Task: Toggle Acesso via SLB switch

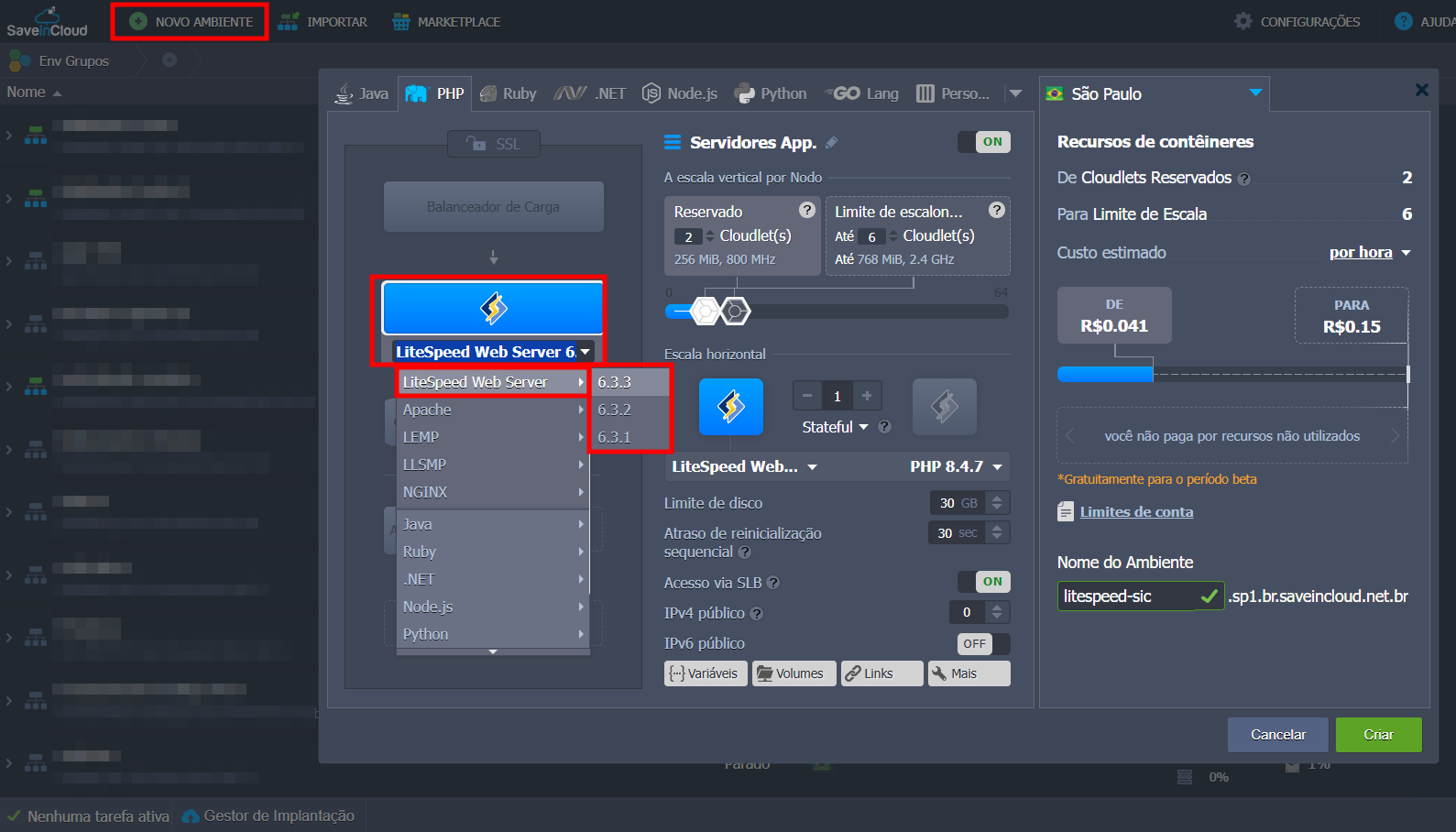Action: point(984,582)
